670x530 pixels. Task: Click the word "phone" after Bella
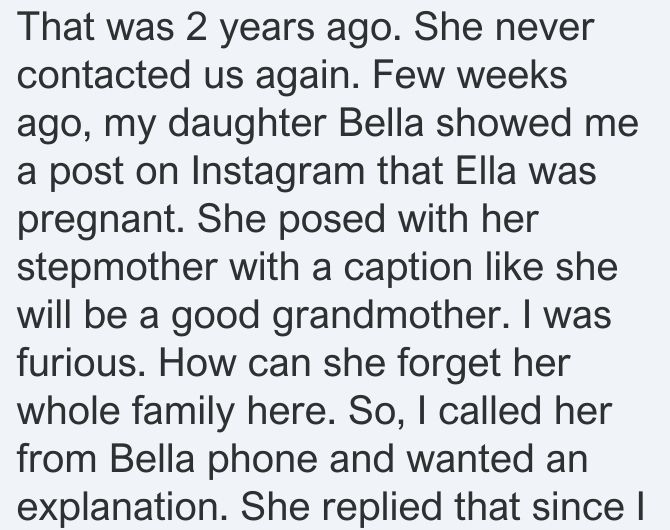[x=262, y=460]
